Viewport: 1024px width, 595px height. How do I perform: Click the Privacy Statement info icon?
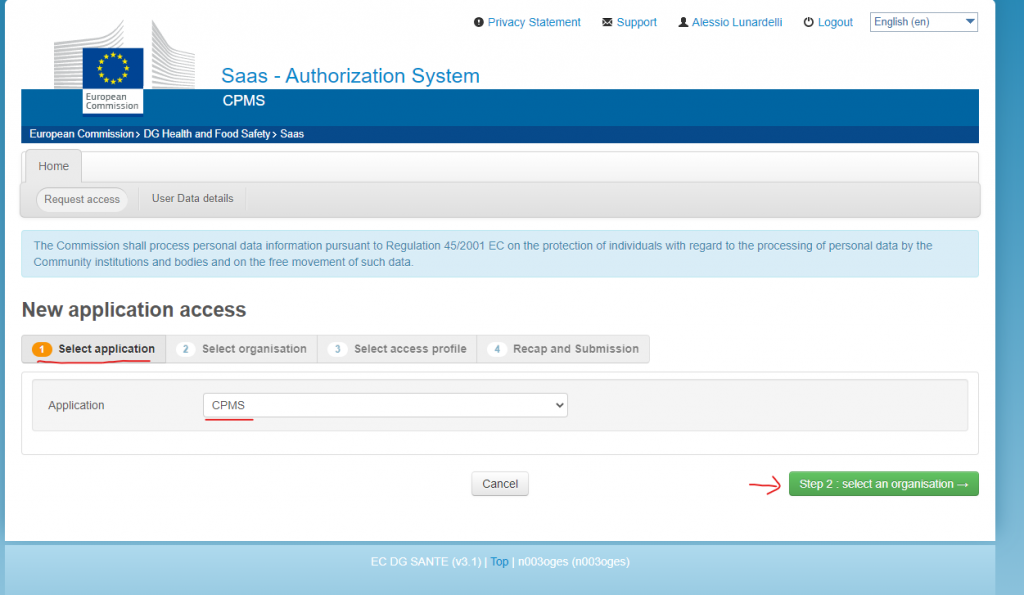(x=479, y=22)
